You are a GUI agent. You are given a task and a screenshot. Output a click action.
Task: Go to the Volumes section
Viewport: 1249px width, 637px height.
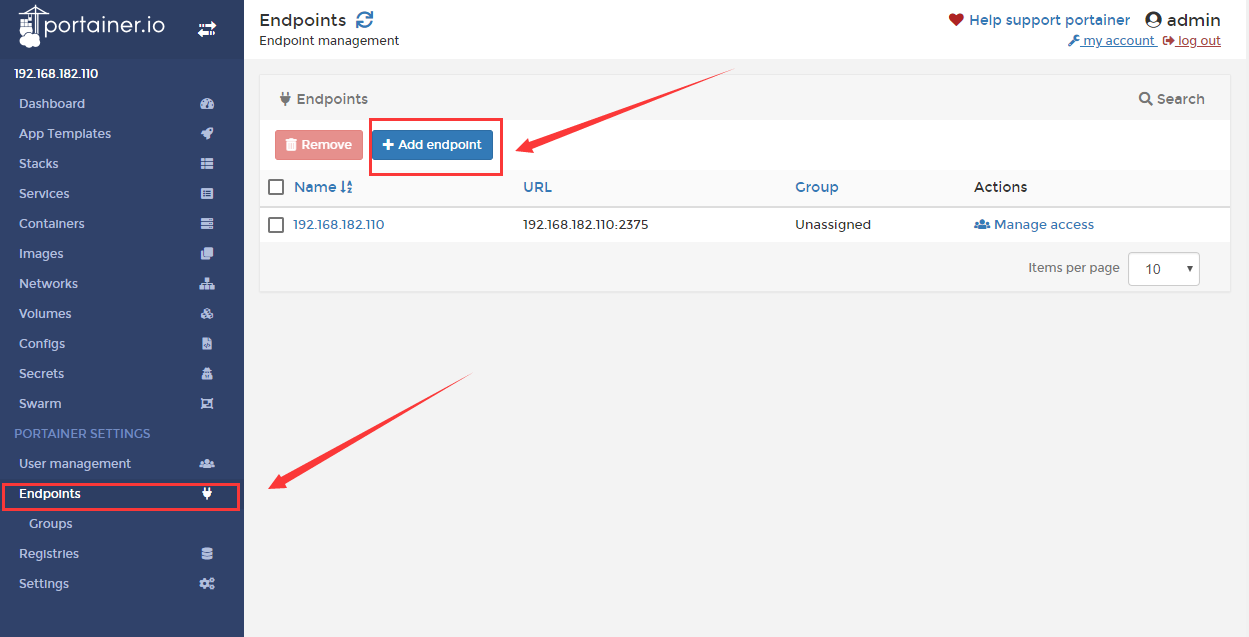[x=45, y=314]
